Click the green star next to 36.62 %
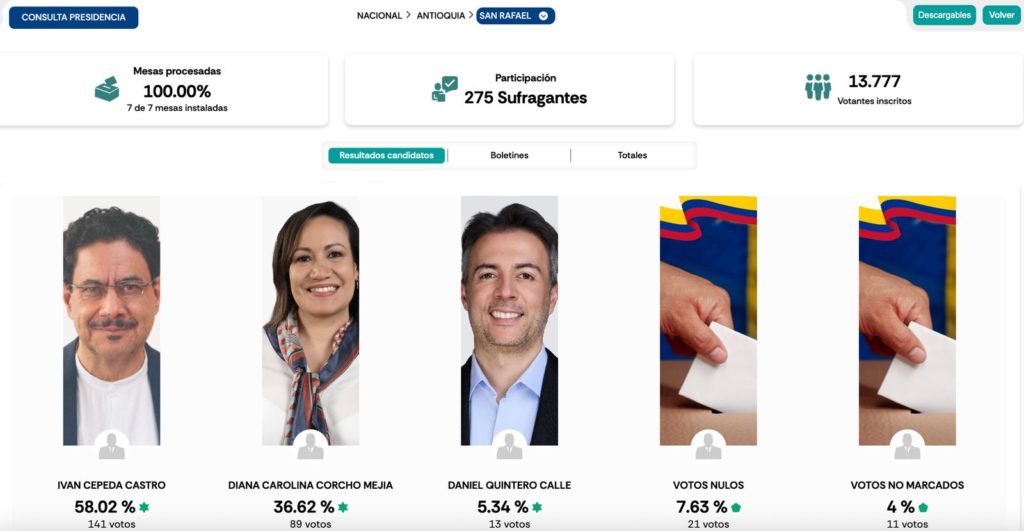Image resolution: width=1024 pixels, height=531 pixels. point(343,507)
